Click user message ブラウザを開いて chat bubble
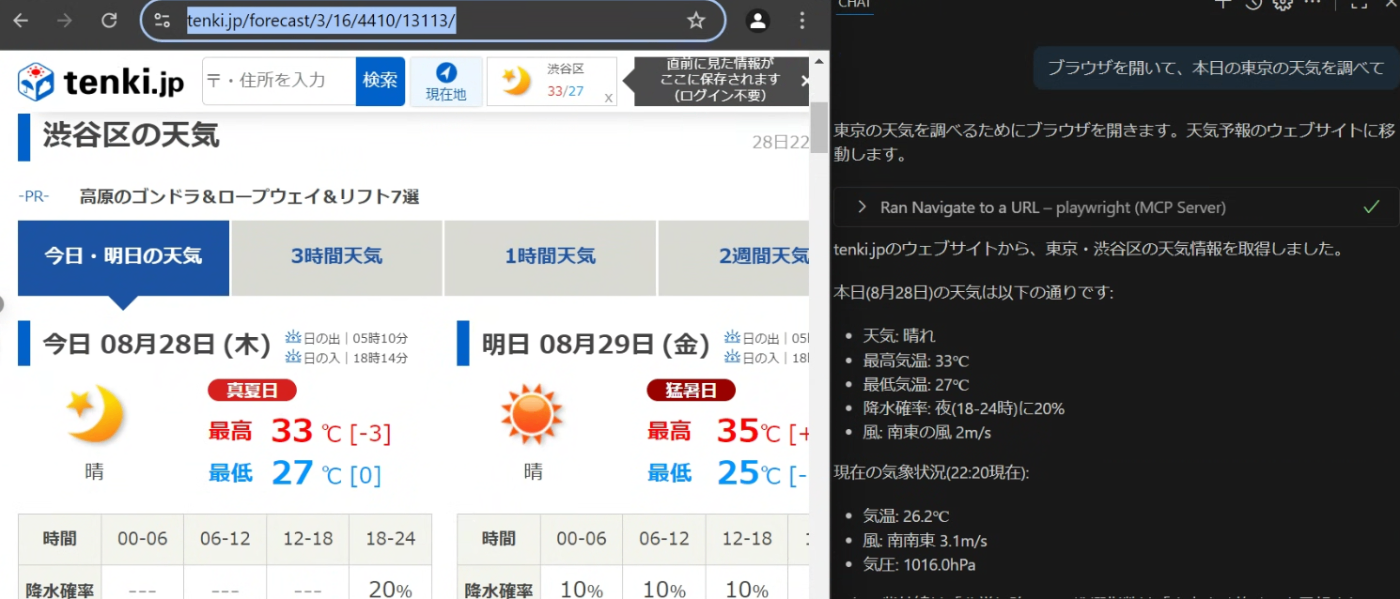The width and height of the screenshot is (1400, 599). click(1216, 68)
